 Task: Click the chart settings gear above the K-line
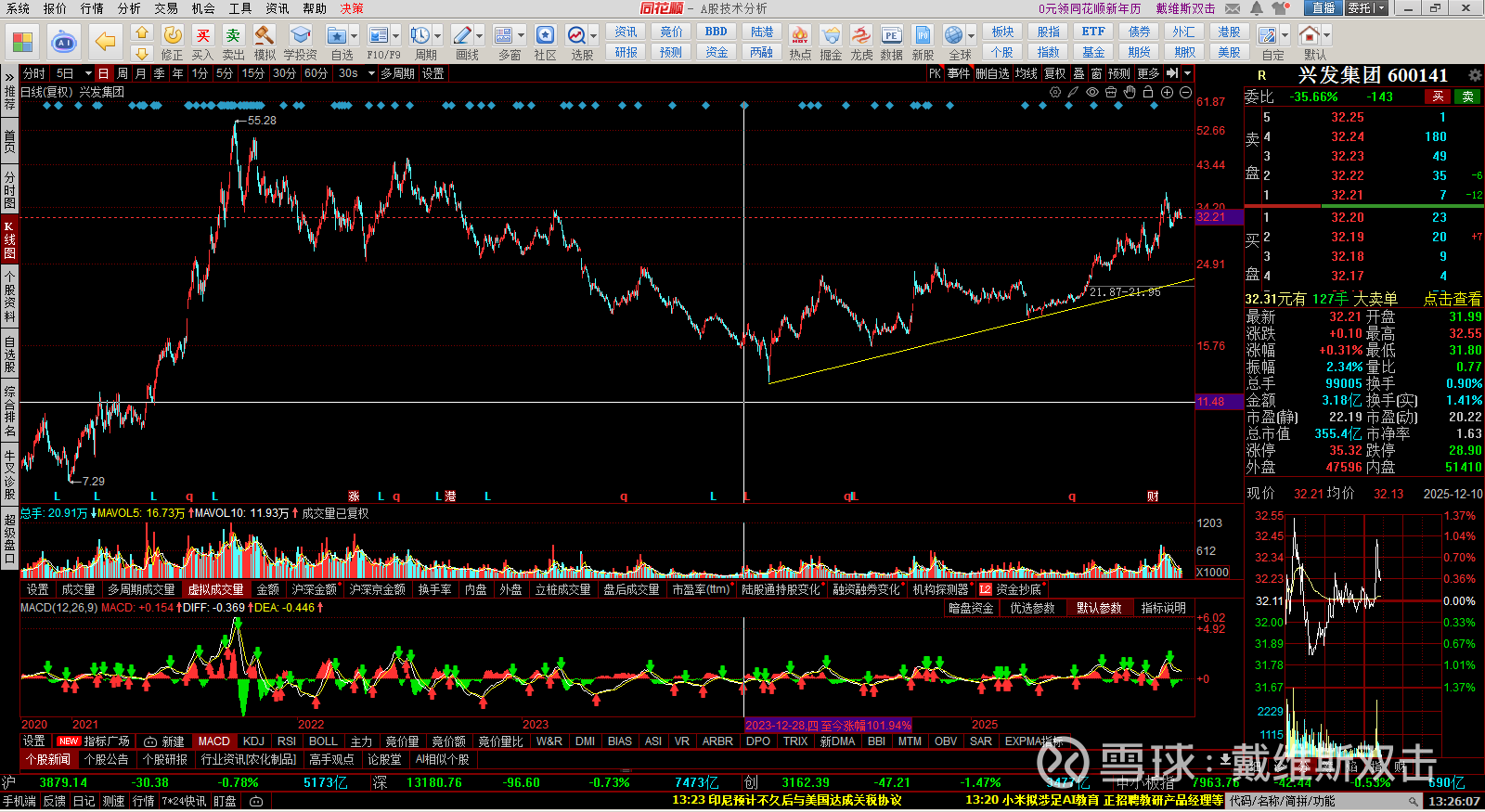coord(1055,92)
